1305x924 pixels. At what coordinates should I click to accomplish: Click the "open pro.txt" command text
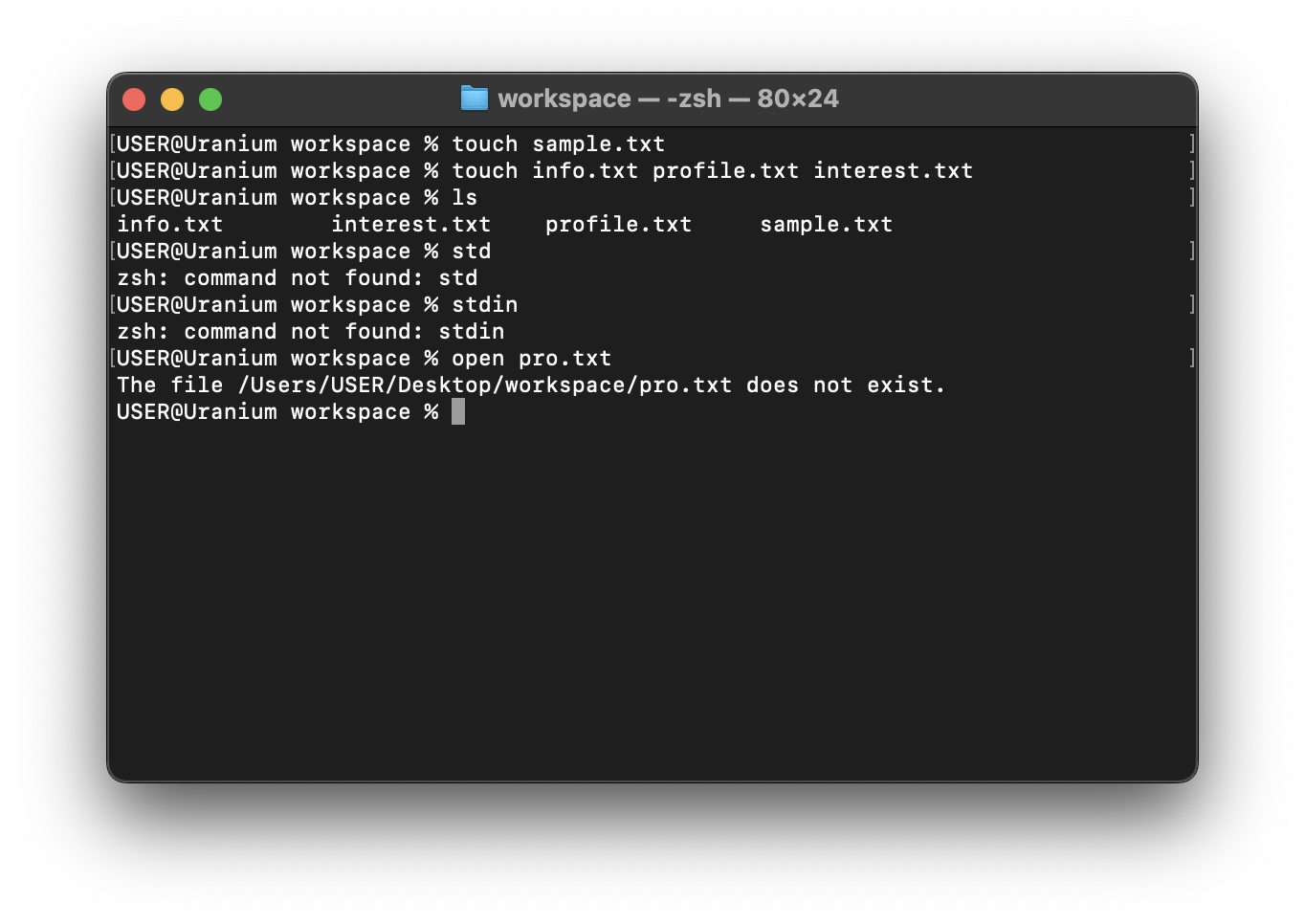coord(531,359)
